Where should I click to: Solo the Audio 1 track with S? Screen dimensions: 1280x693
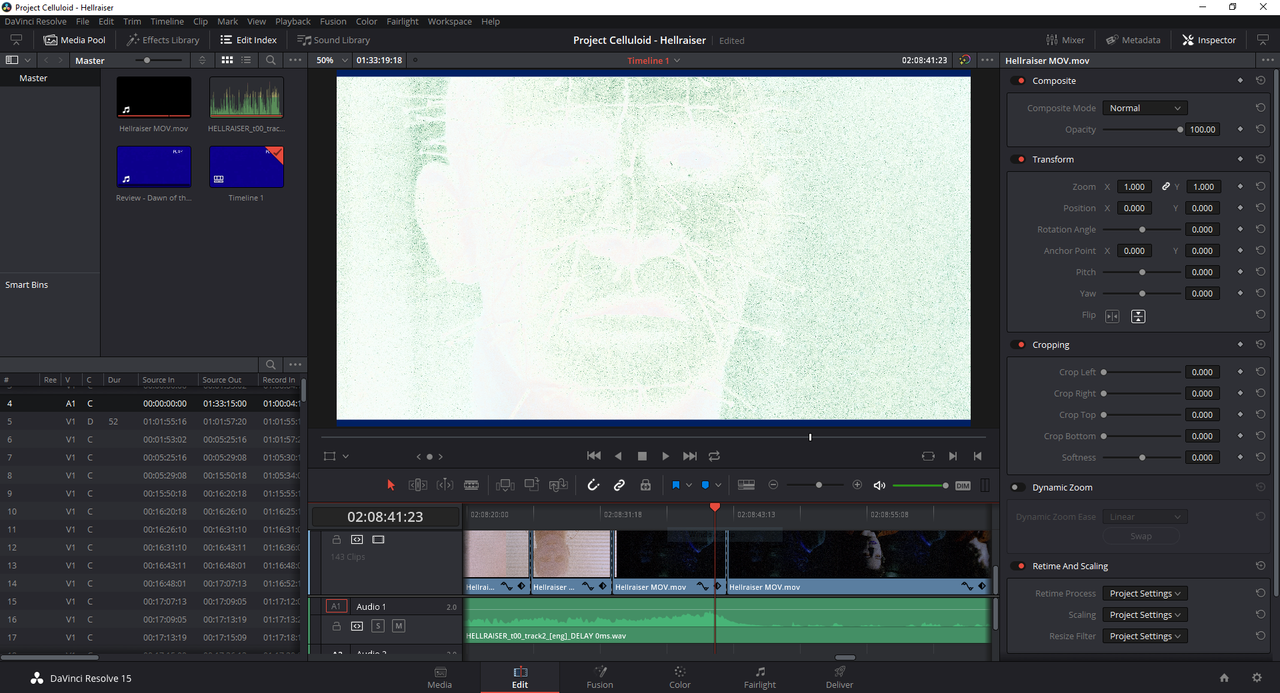coord(378,626)
